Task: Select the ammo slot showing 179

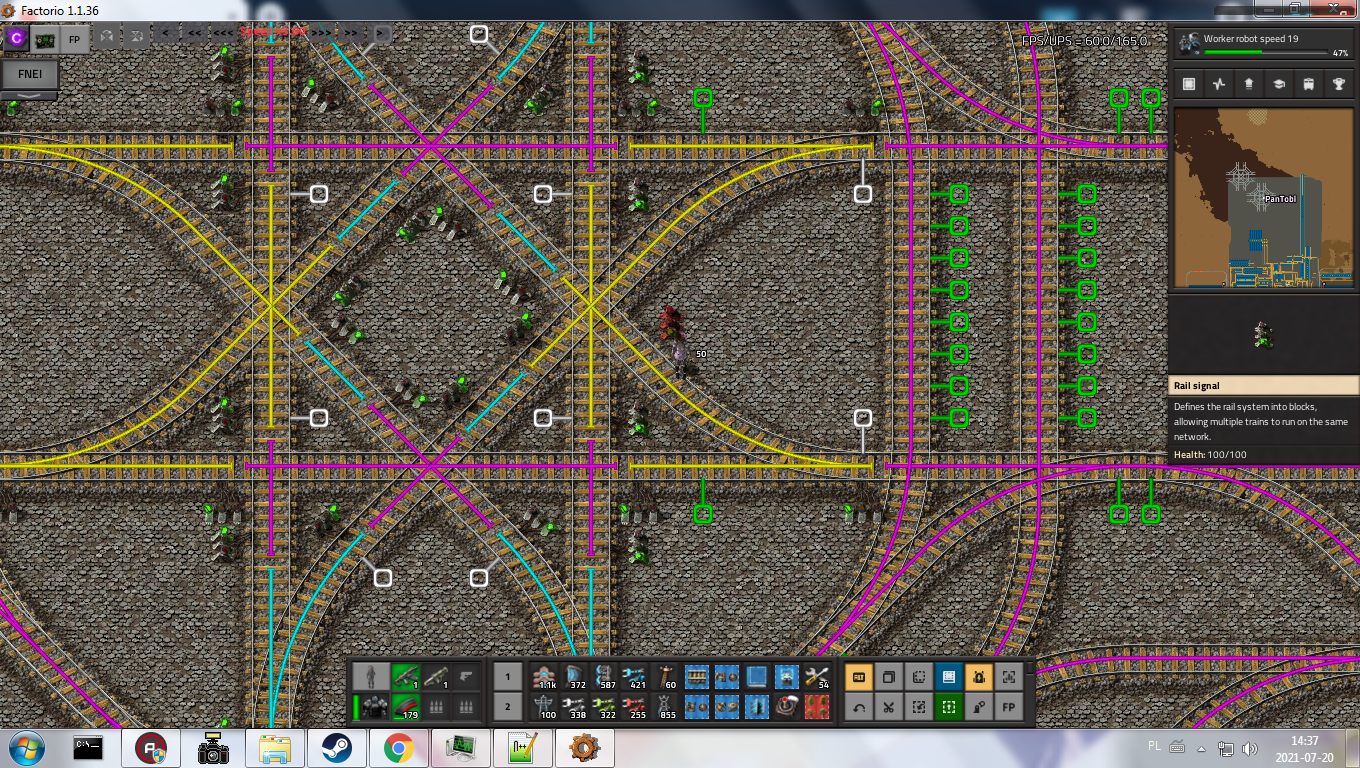Action: (405, 707)
